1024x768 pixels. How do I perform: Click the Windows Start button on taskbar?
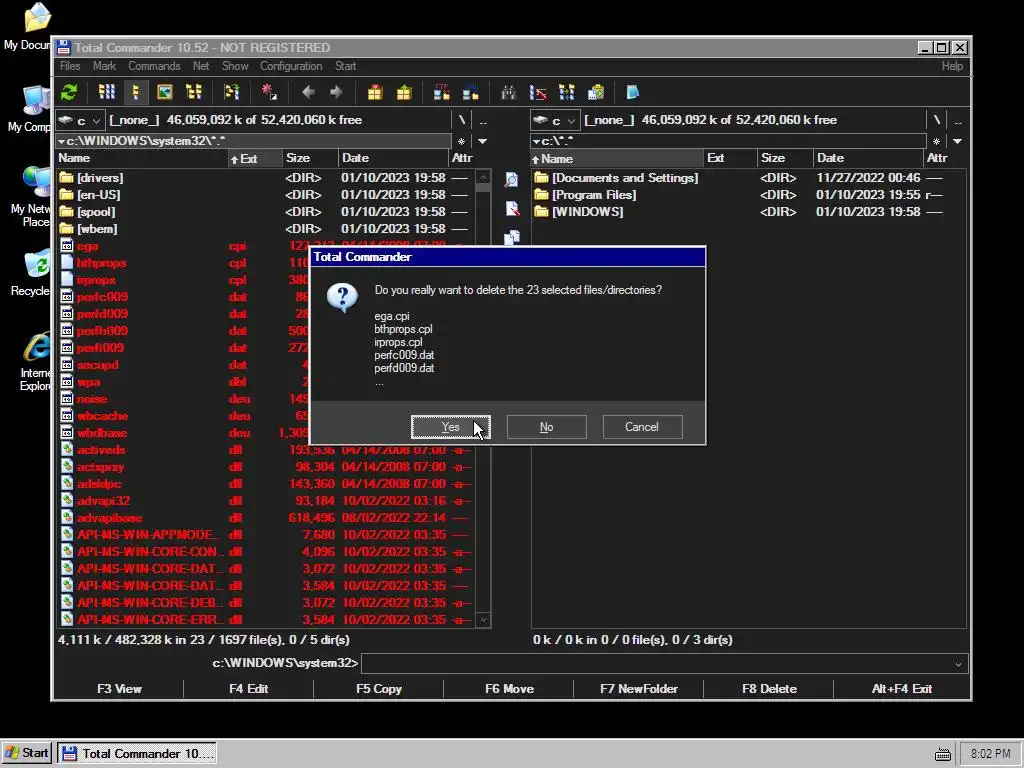tap(26, 754)
